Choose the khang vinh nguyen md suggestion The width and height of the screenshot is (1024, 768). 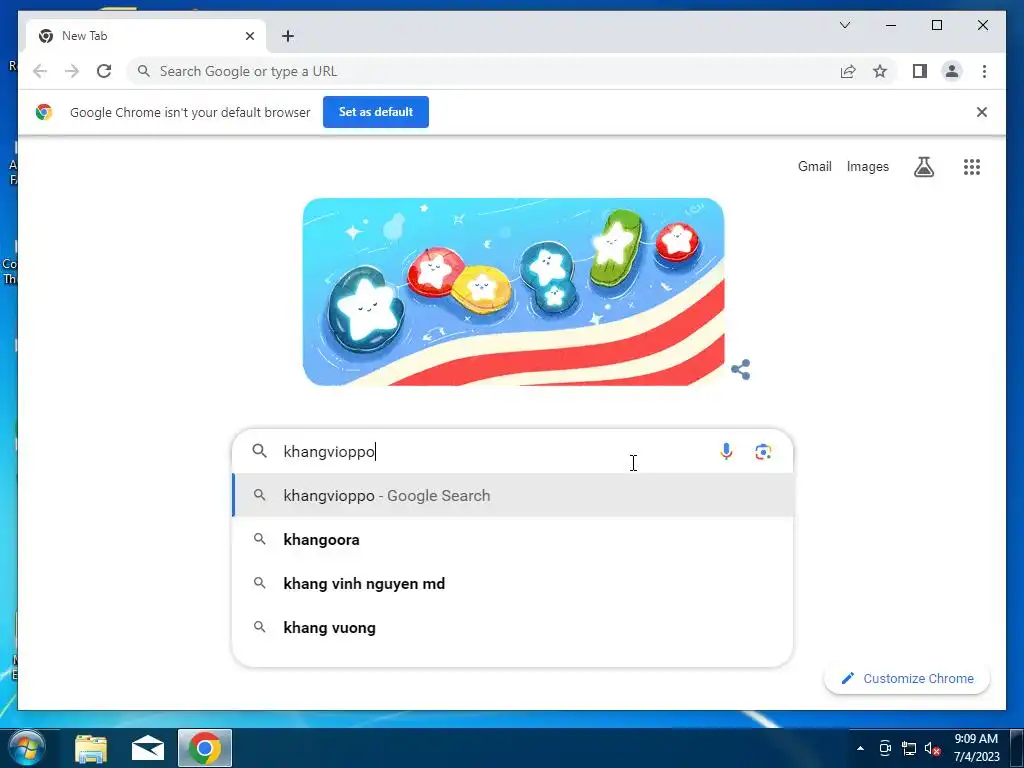(513, 583)
